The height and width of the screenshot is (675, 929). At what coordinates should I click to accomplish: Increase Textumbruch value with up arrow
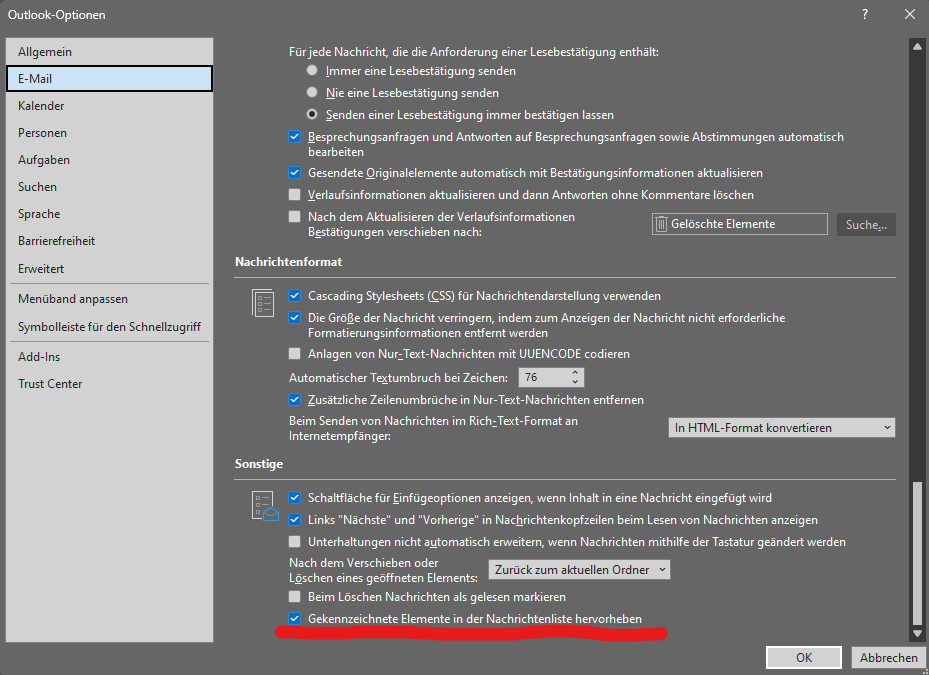pos(575,373)
